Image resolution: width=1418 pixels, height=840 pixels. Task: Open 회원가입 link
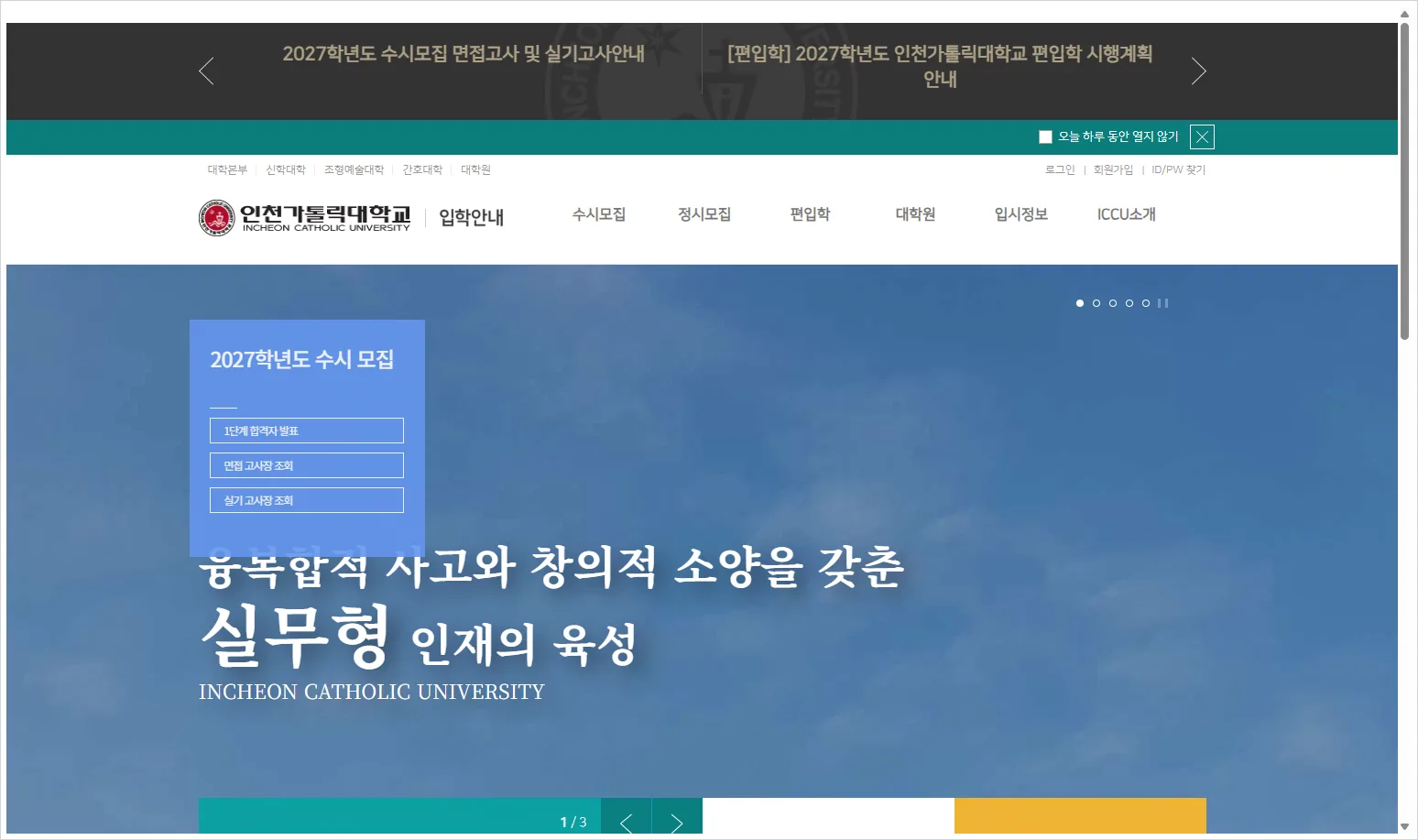click(1113, 169)
